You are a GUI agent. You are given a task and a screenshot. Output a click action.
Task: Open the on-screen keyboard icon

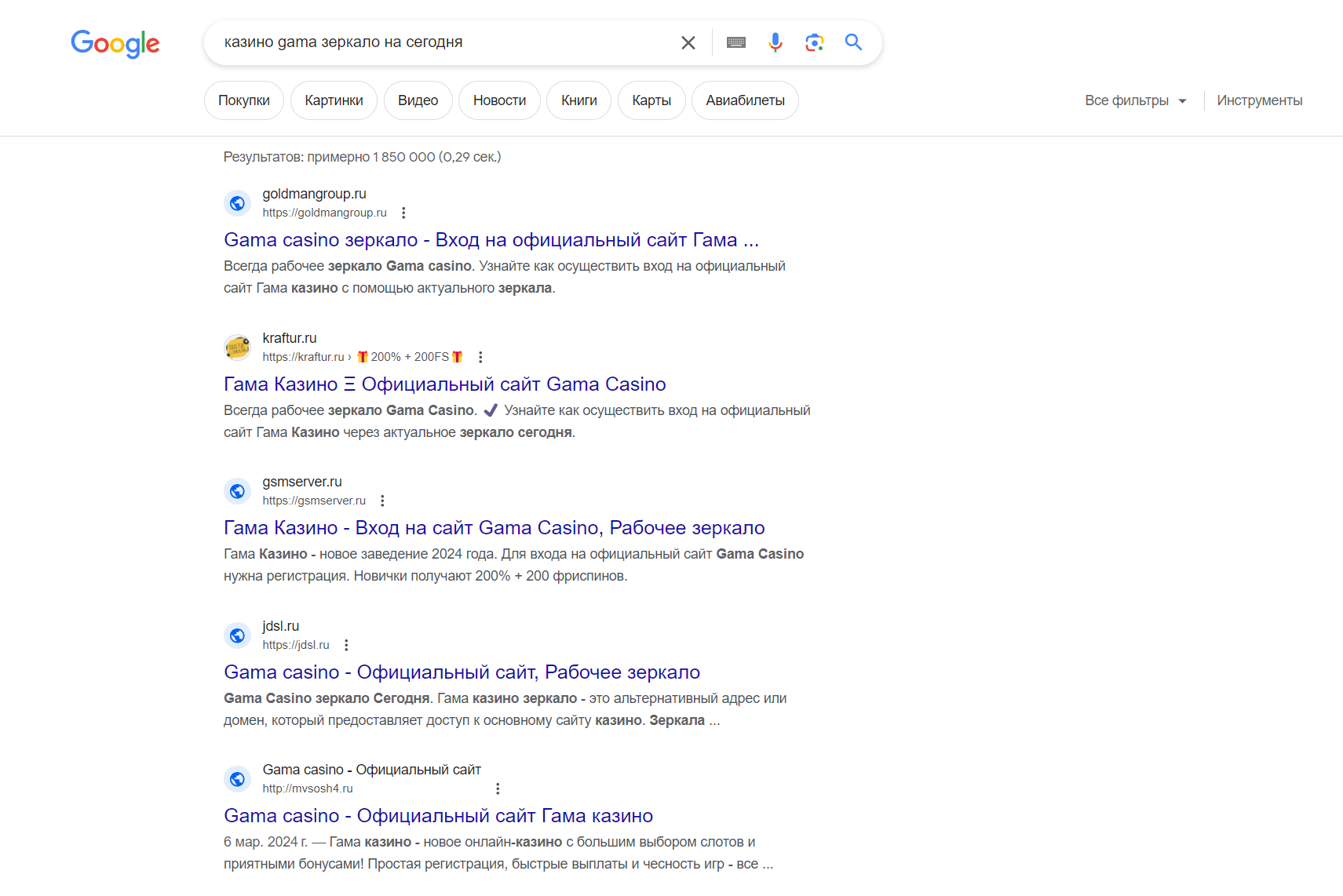[x=736, y=42]
